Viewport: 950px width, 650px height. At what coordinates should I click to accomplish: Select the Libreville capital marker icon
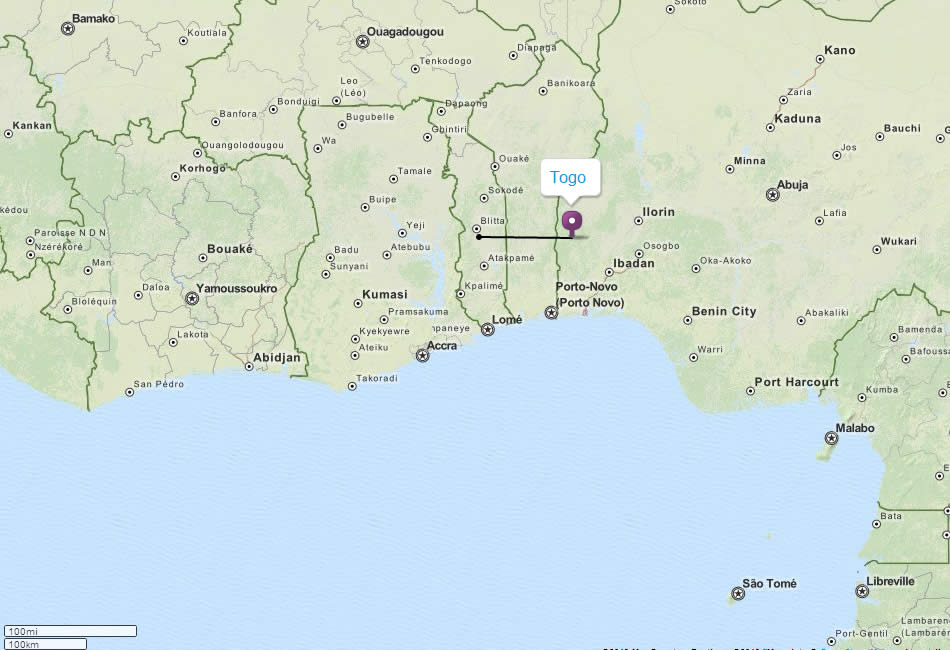pos(862,591)
